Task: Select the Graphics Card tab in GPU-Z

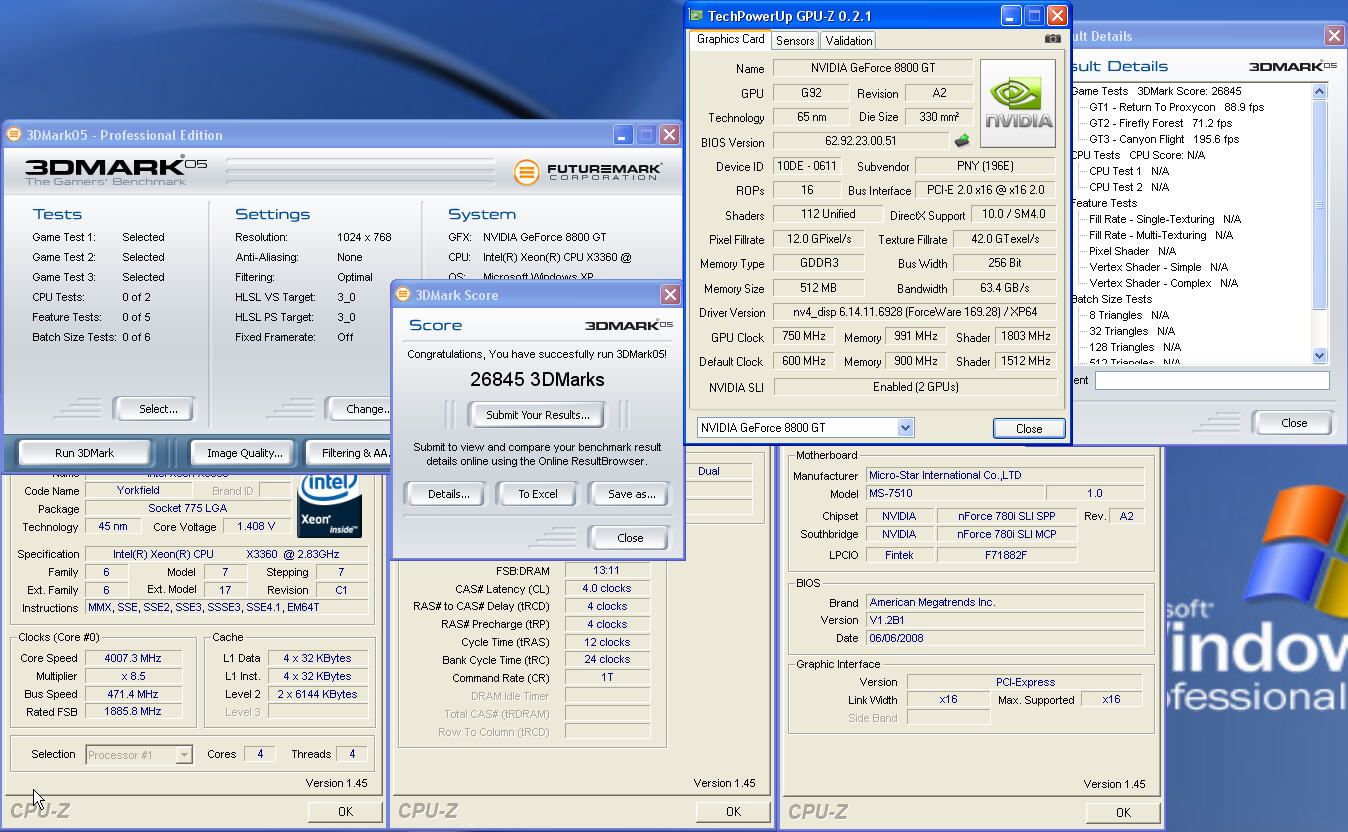Action: click(x=730, y=39)
